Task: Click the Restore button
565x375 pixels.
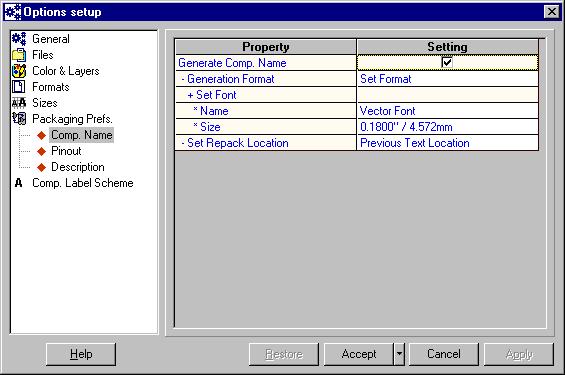Action: 284,354
